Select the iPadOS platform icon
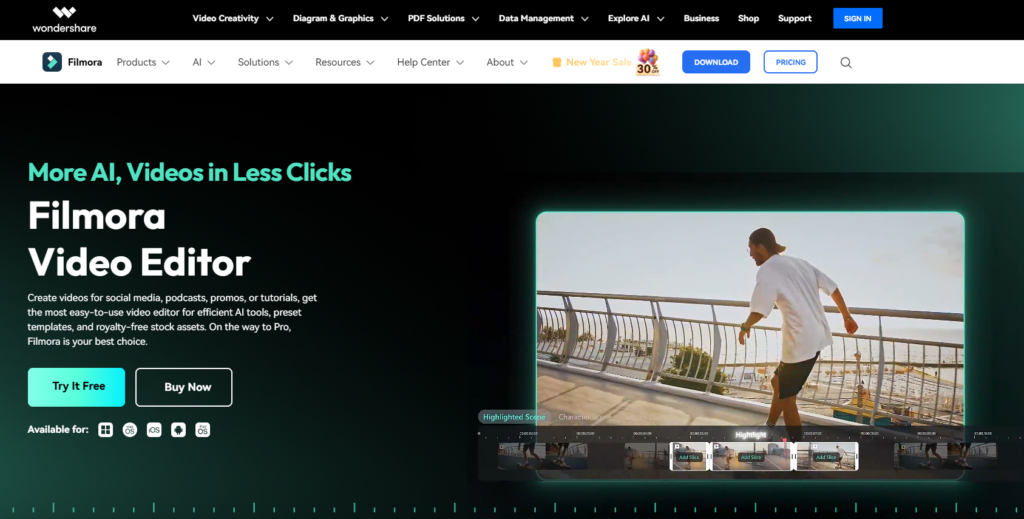 [202, 430]
